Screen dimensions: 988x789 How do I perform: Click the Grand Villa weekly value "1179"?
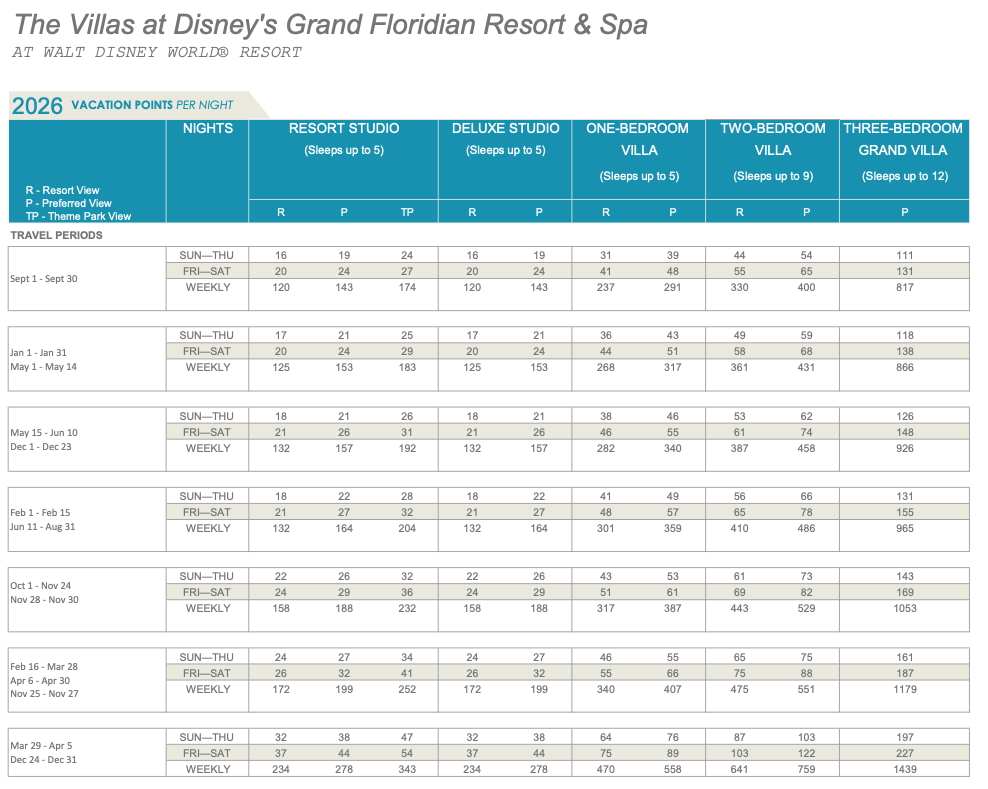coord(905,689)
